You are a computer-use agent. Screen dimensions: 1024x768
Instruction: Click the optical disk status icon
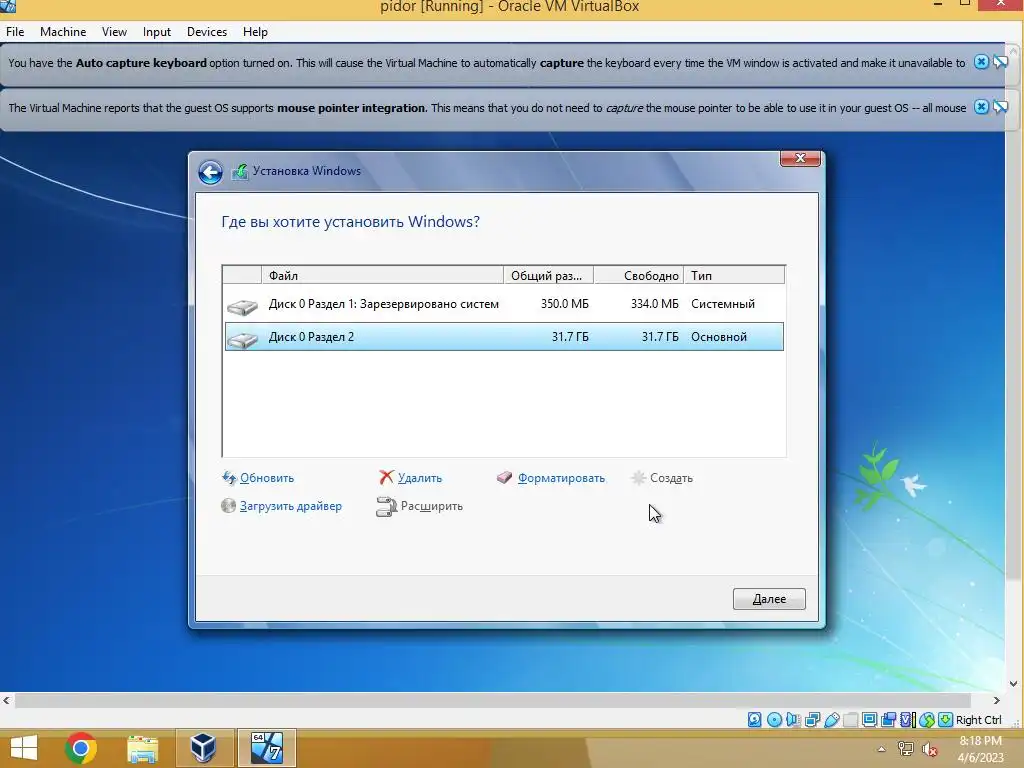(x=774, y=720)
